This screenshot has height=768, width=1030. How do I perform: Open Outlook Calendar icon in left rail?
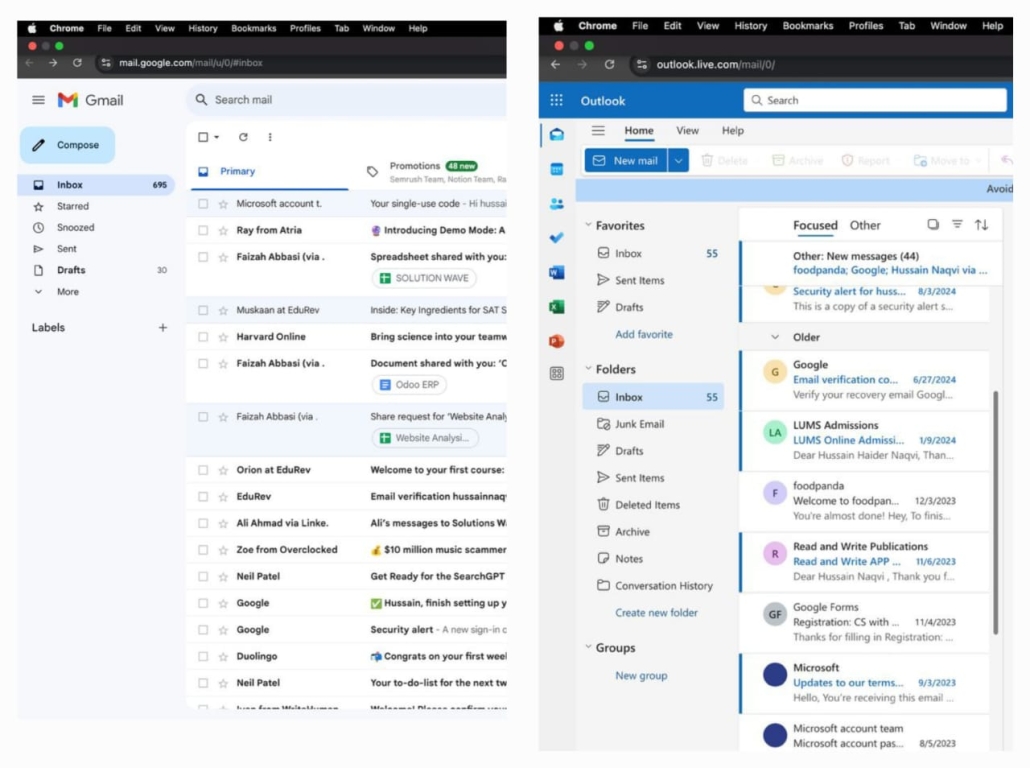(556, 169)
